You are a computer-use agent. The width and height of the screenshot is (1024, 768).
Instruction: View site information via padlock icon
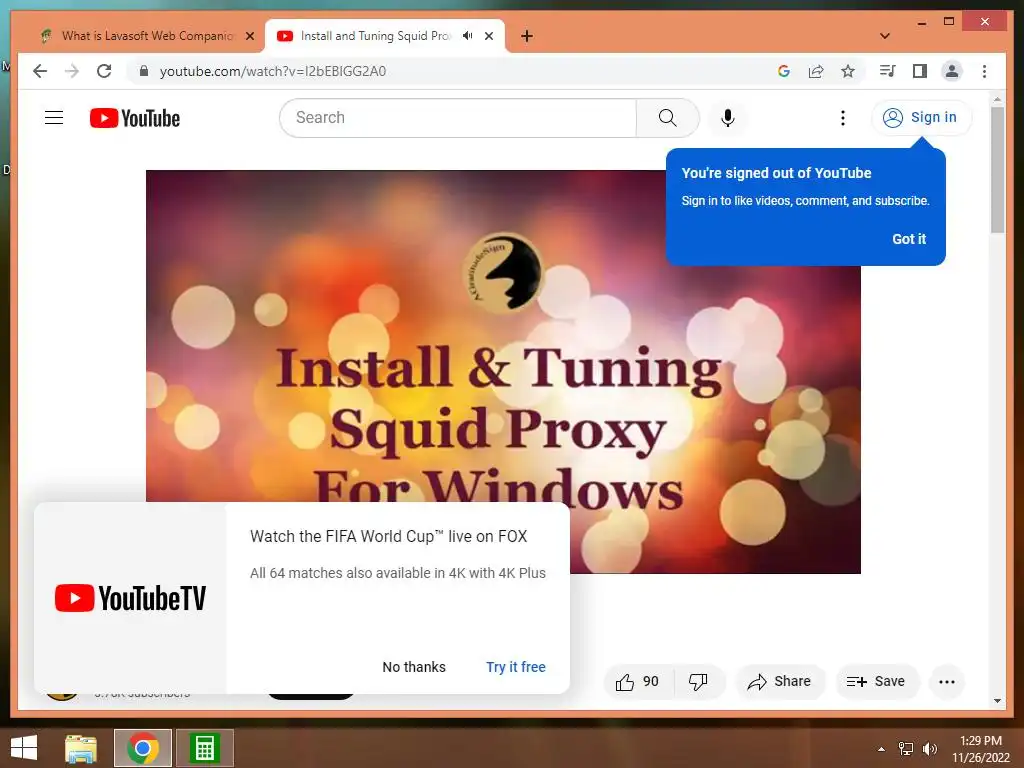tap(144, 71)
